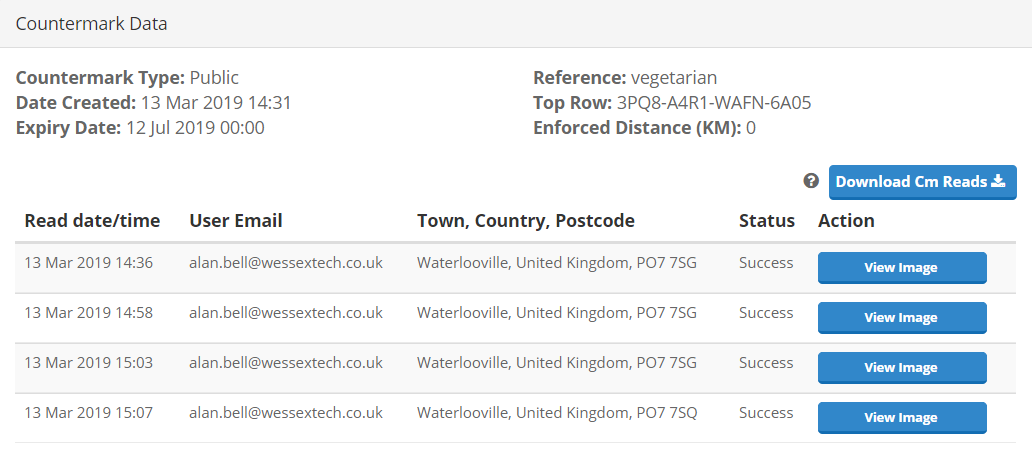View image for the 14:36 read
This screenshot has height=466, width=1032.
tap(901, 268)
